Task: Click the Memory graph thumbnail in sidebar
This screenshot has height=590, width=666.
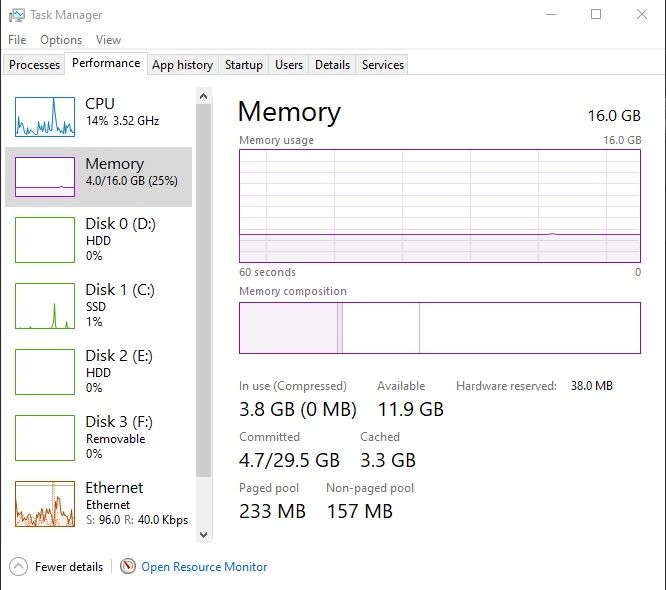Action: click(x=45, y=177)
